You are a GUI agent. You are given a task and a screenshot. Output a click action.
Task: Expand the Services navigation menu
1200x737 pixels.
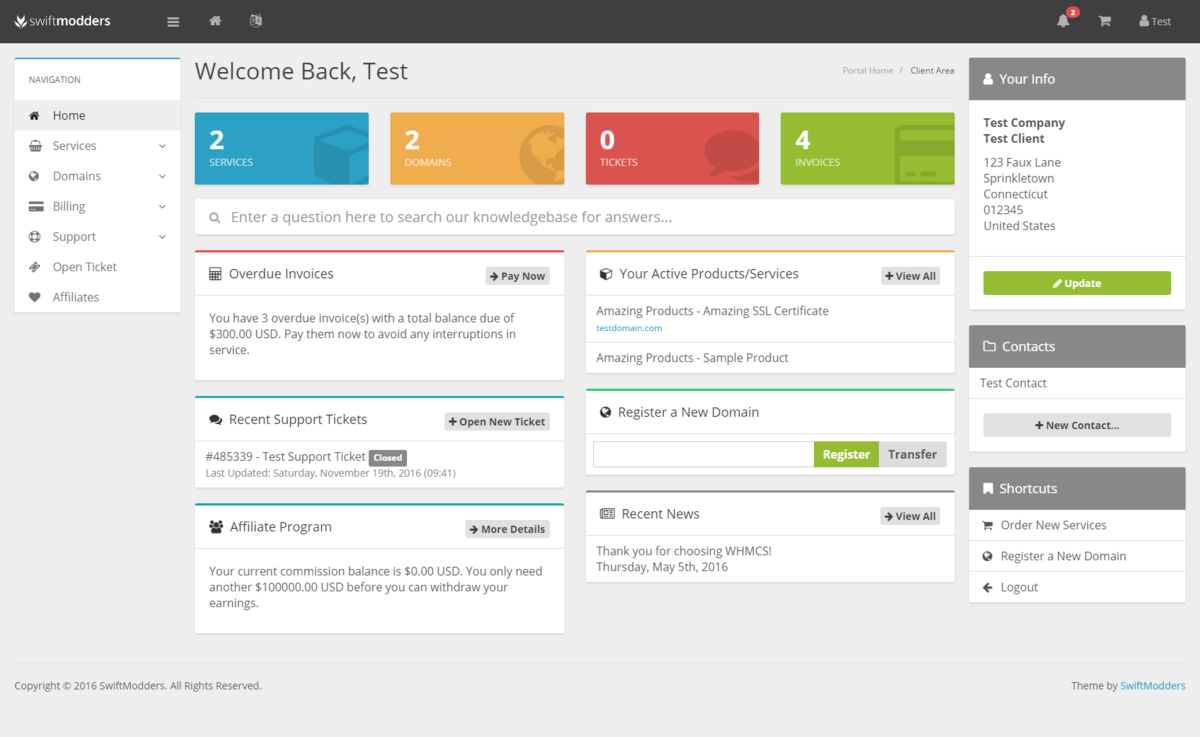coord(97,146)
